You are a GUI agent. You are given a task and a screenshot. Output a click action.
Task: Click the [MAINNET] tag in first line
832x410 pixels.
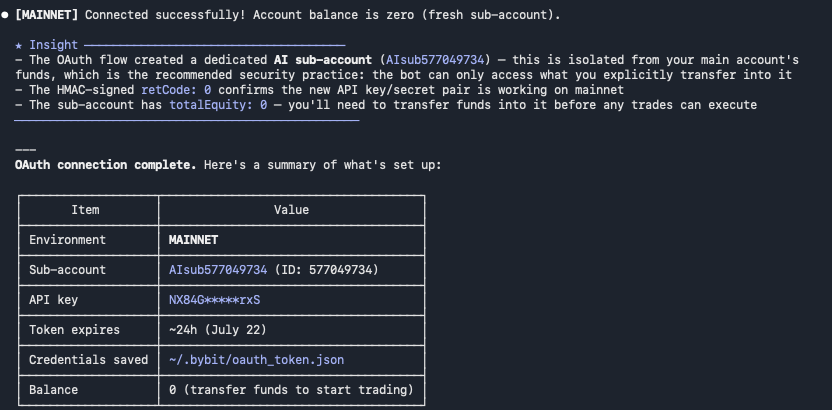point(47,15)
